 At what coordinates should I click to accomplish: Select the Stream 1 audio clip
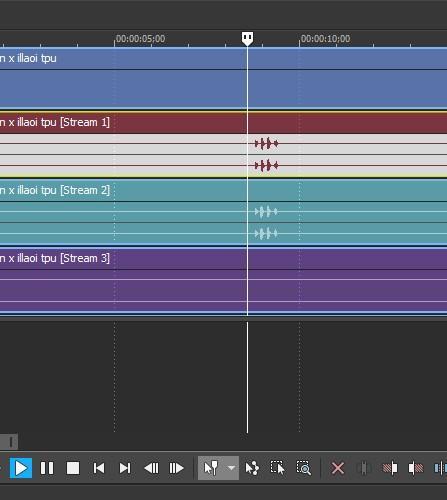(x=223, y=144)
